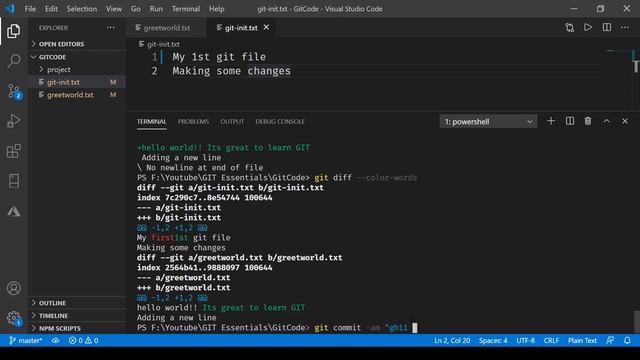Screen dimensions: 640x360
Task: Open Changes compare icon in editor toolbar
Action: pyautogui.click(x=569, y=28)
